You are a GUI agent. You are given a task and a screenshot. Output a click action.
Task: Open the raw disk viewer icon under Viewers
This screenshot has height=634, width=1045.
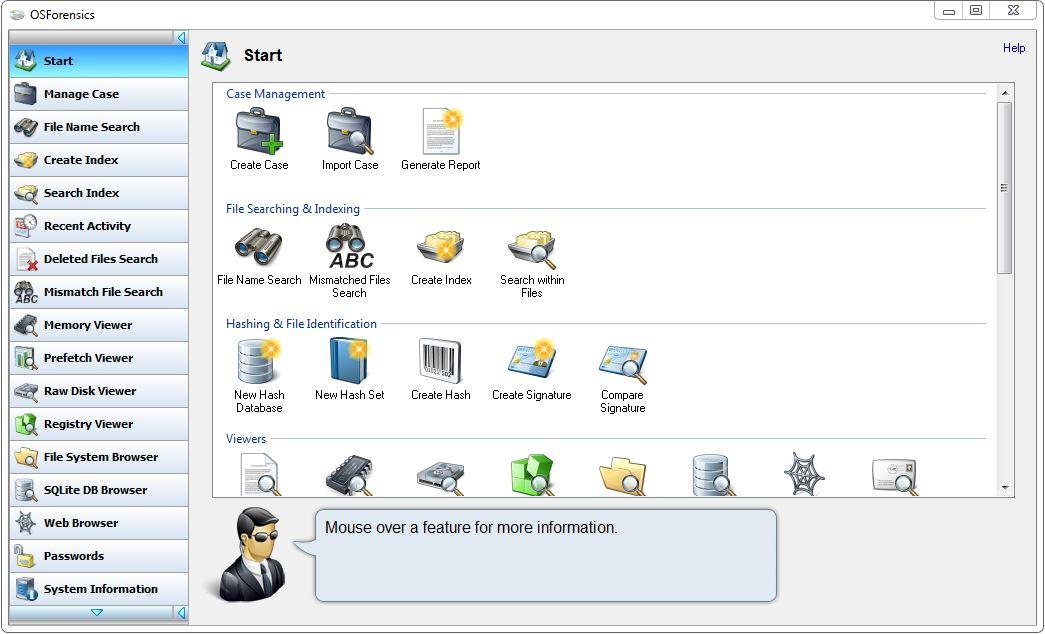(440, 477)
